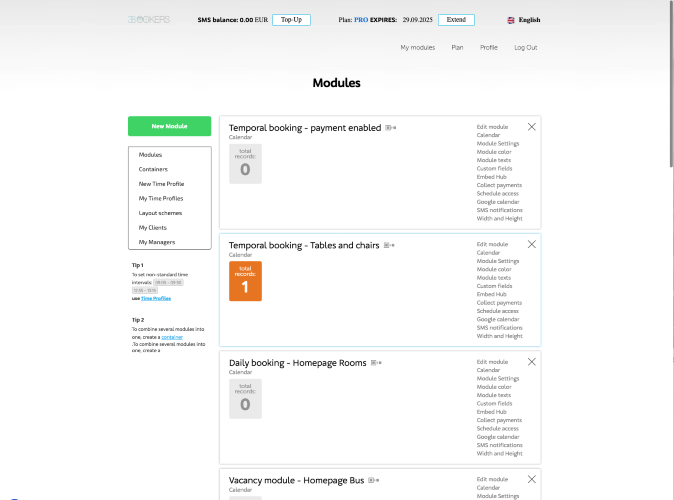The height and width of the screenshot is (500, 674).
Task: Open My Time Profiles in sidebar
Action: pyautogui.click(x=161, y=199)
